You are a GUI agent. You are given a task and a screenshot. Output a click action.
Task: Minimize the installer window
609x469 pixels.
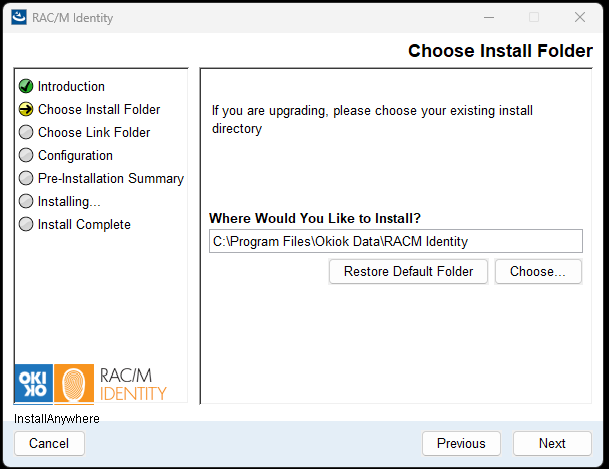[488, 17]
